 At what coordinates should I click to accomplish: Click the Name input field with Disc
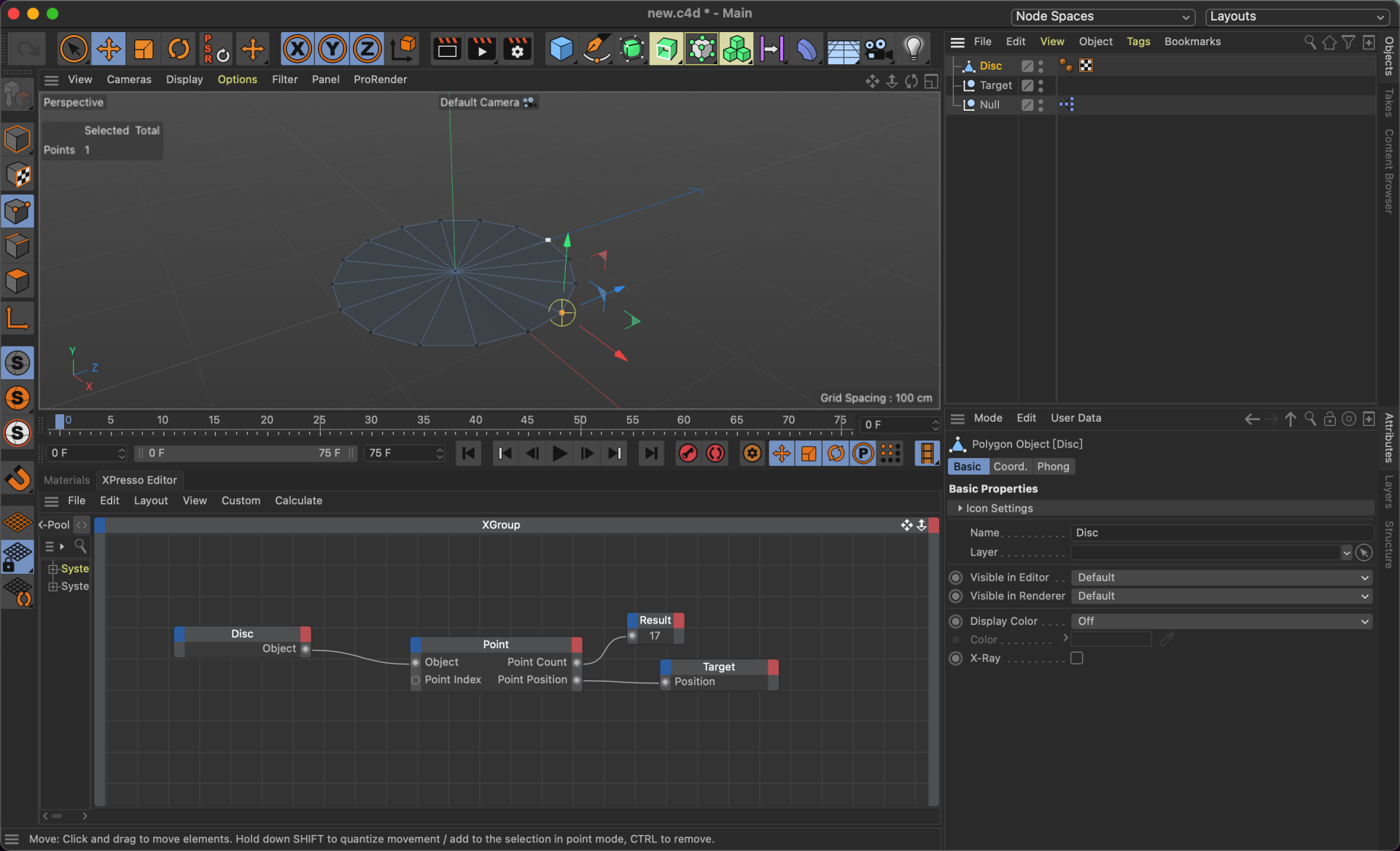pos(1221,533)
